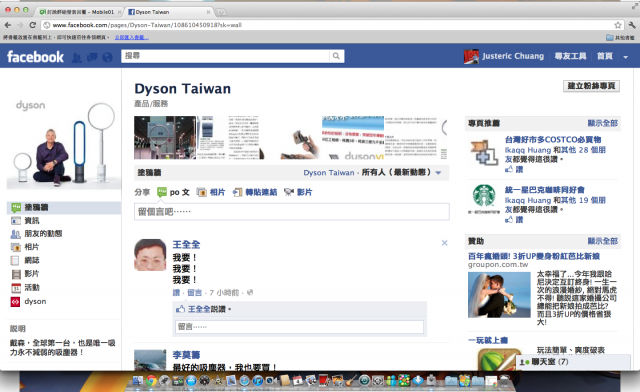
Task: Click 首頁 home in the header
Action: pyautogui.click(x=604, y=56)
